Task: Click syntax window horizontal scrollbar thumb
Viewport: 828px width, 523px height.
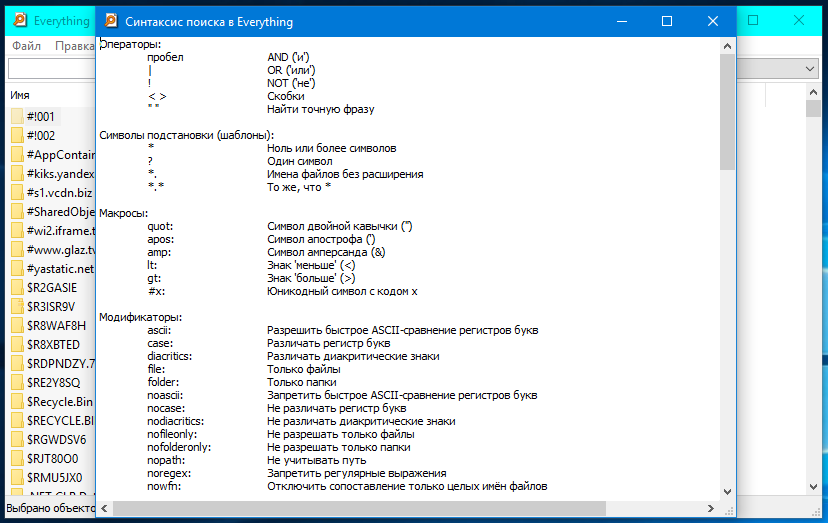Action: tap(359, 508)
